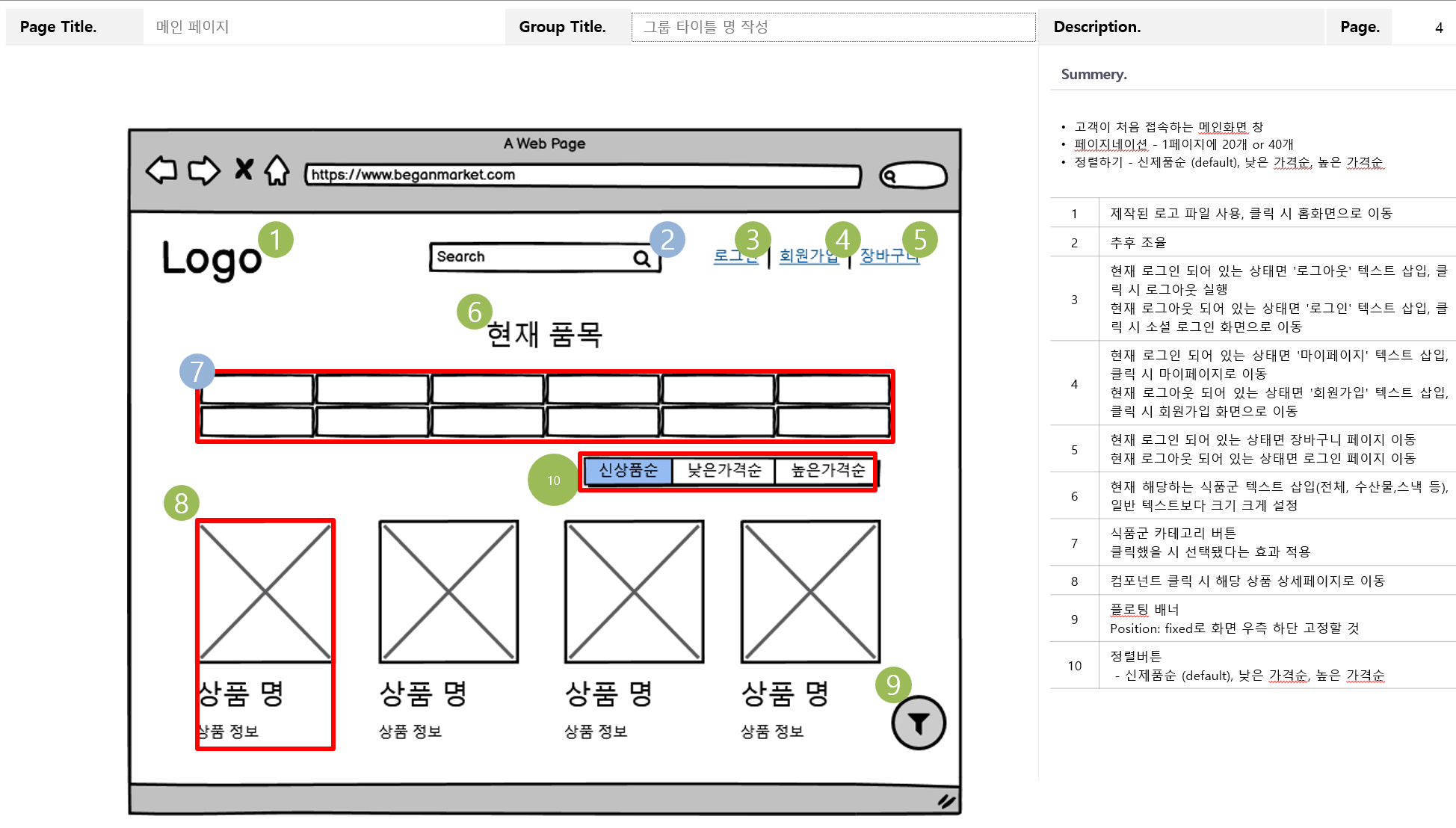Screen dimensions: 1456x828
Task: Click the 로그인 link
Action: [735, 256]
